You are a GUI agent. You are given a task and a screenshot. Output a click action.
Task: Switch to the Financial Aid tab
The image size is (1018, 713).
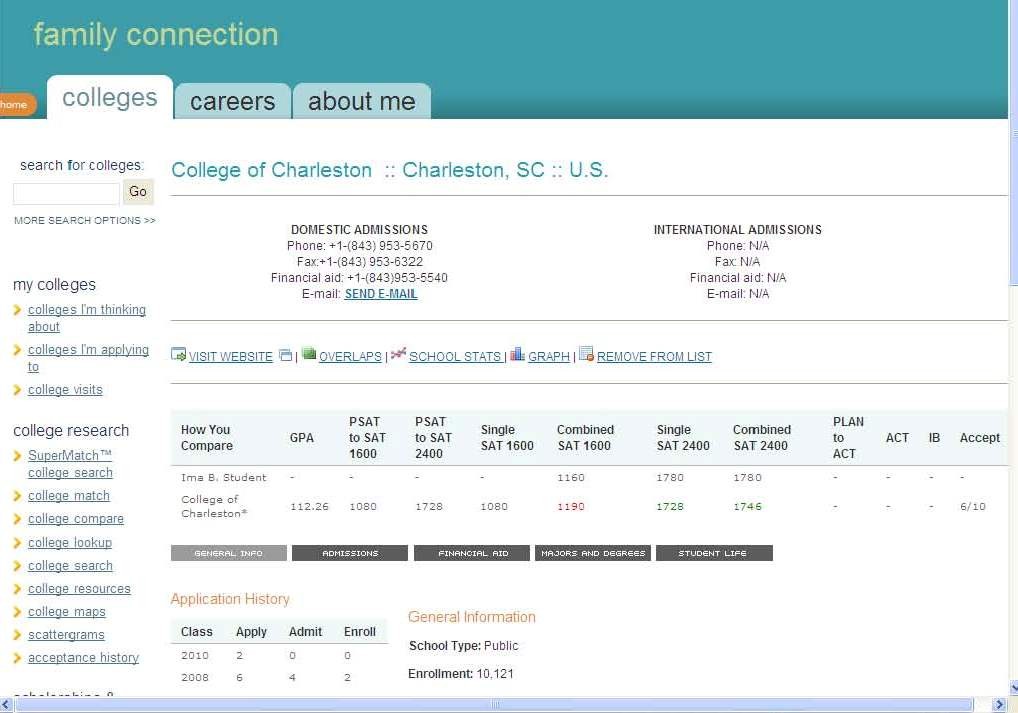472,553
